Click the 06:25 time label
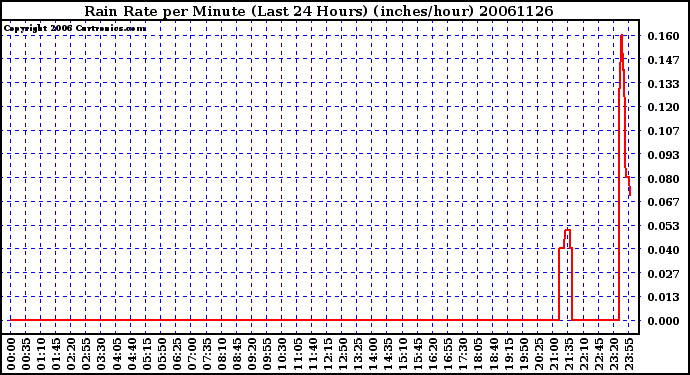 [176, 354]
